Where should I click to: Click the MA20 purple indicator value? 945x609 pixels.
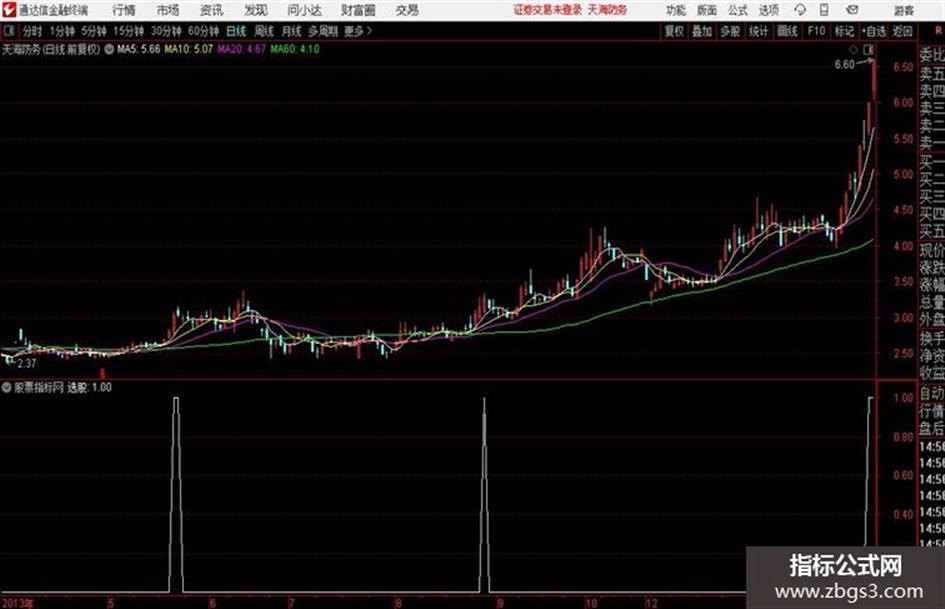tap(241, 49)
